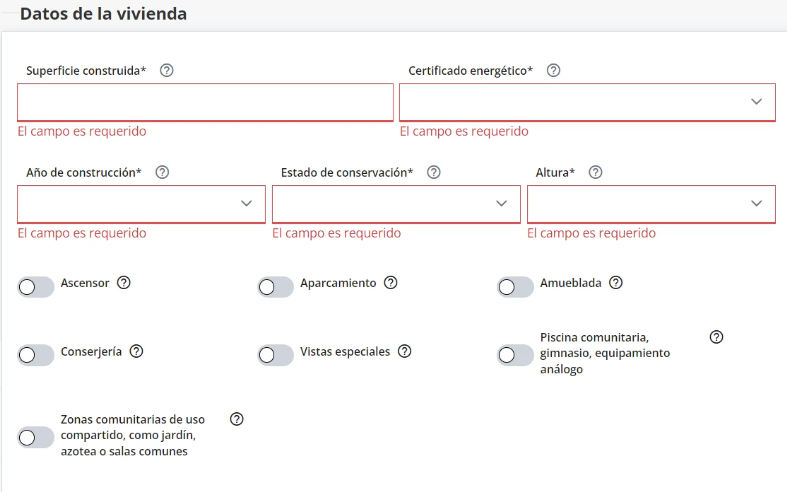Click the Altura help question mark
Image resolution: width=787 pixels, height=492 pixels.
click(x=595, y=172)
